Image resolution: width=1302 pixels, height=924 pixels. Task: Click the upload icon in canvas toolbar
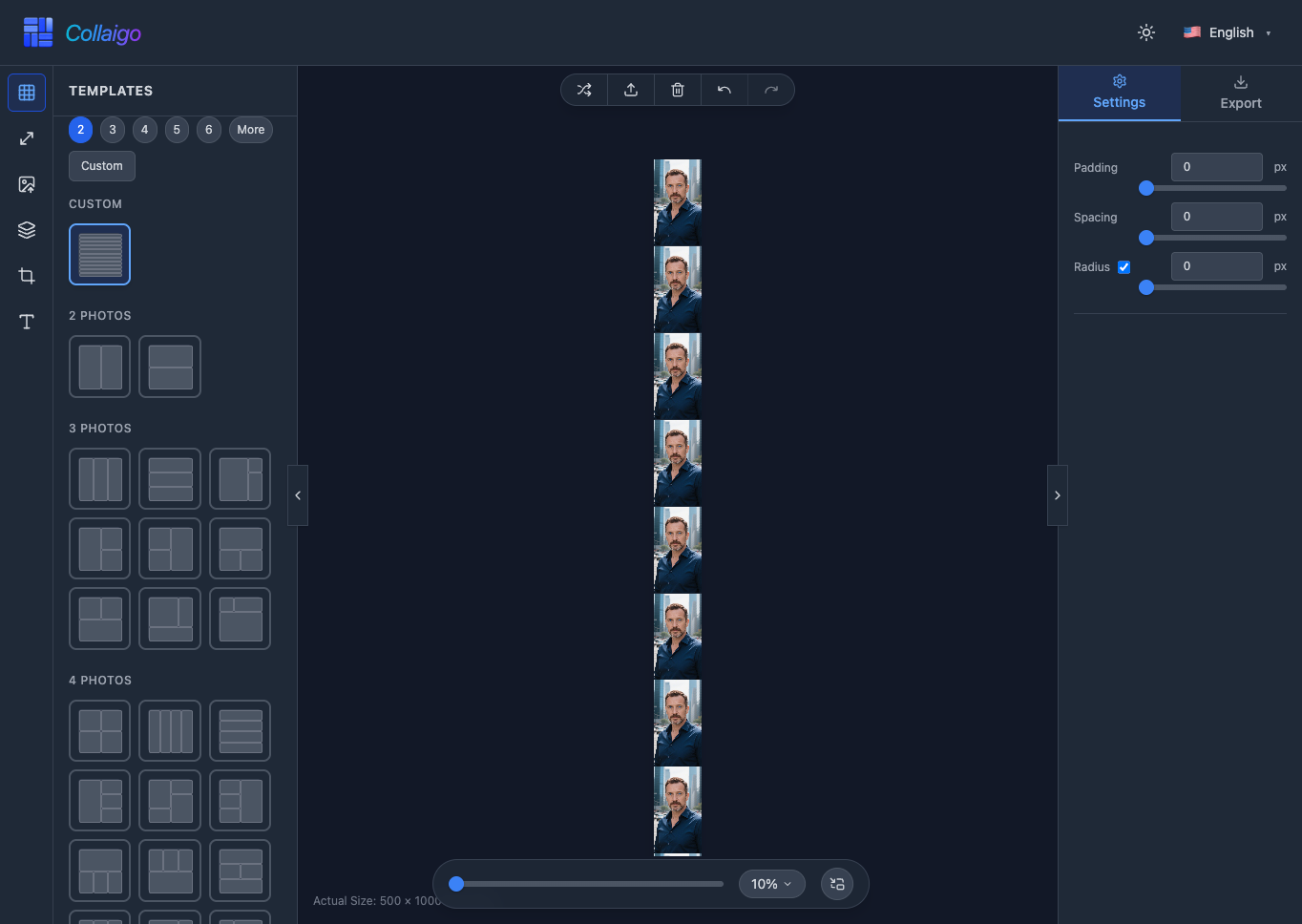pos(631,90)
